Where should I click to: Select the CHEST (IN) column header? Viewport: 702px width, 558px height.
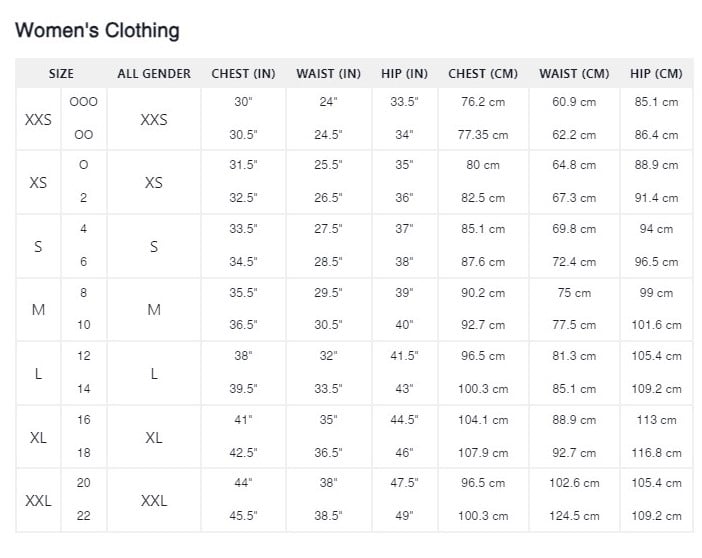[x=243, y=73]
